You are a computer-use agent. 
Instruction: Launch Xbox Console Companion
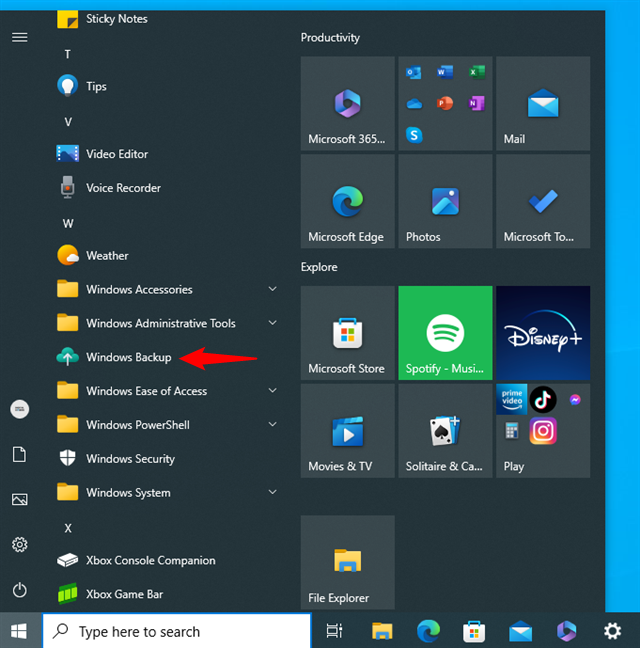click(165, 561)
